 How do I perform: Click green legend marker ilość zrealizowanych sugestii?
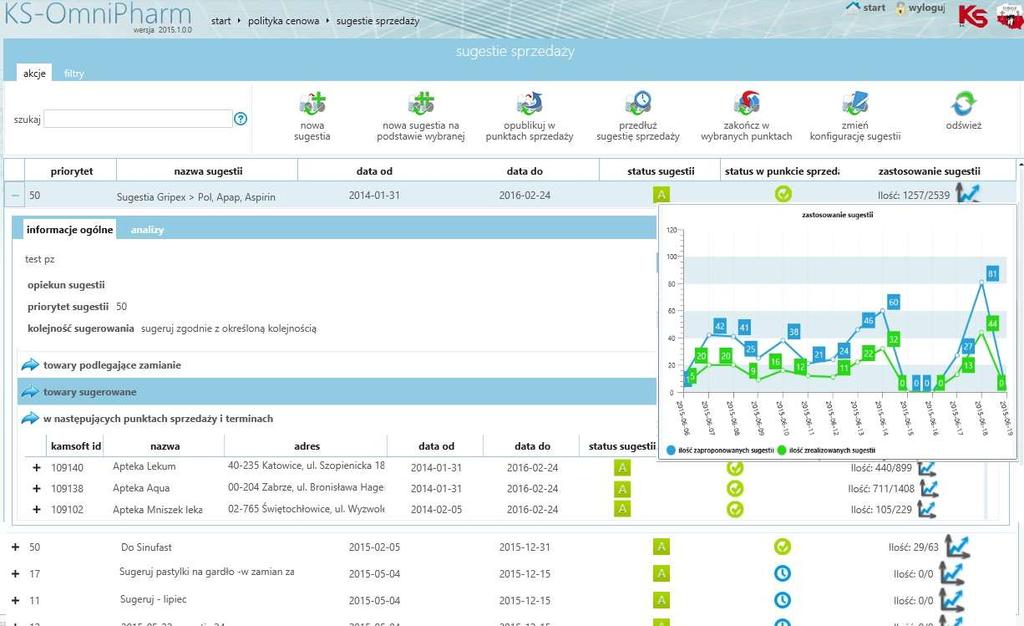click(x=782, y=450)
